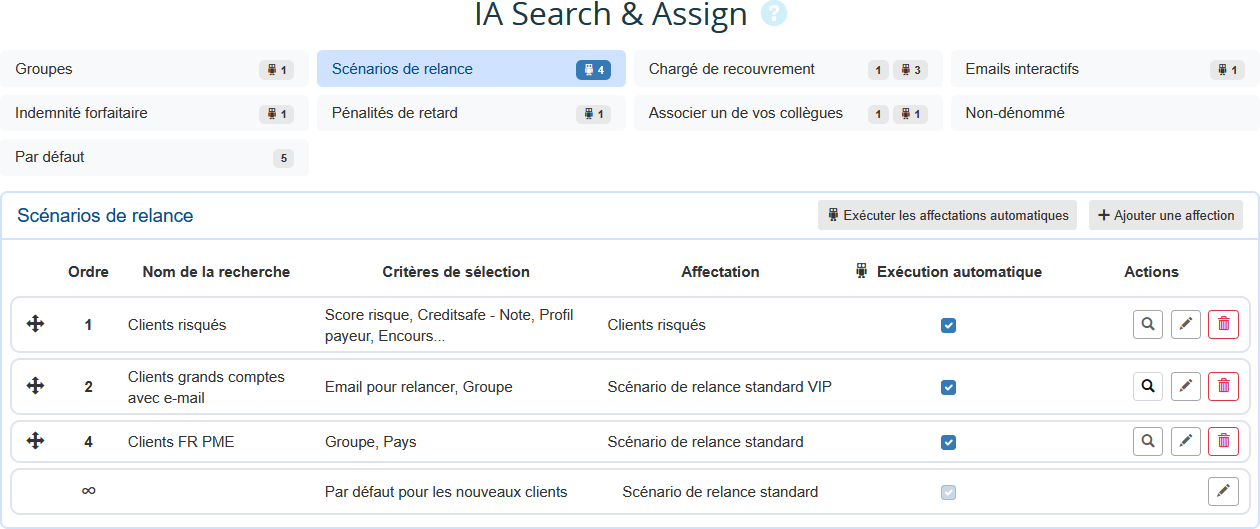The width and height of the screenshot is (1260, 529).
Task: Disable automatic execution for Clients FR PME
Action: [948, 442]
